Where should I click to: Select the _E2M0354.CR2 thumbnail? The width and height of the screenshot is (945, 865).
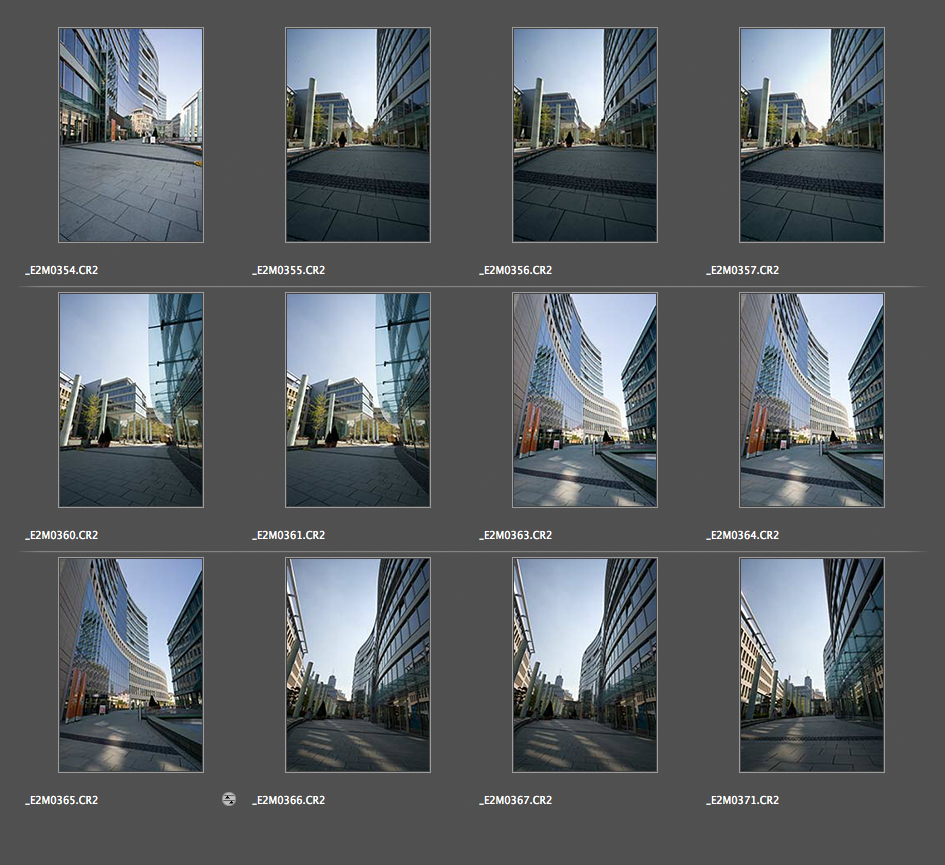(x=131, y=135)
